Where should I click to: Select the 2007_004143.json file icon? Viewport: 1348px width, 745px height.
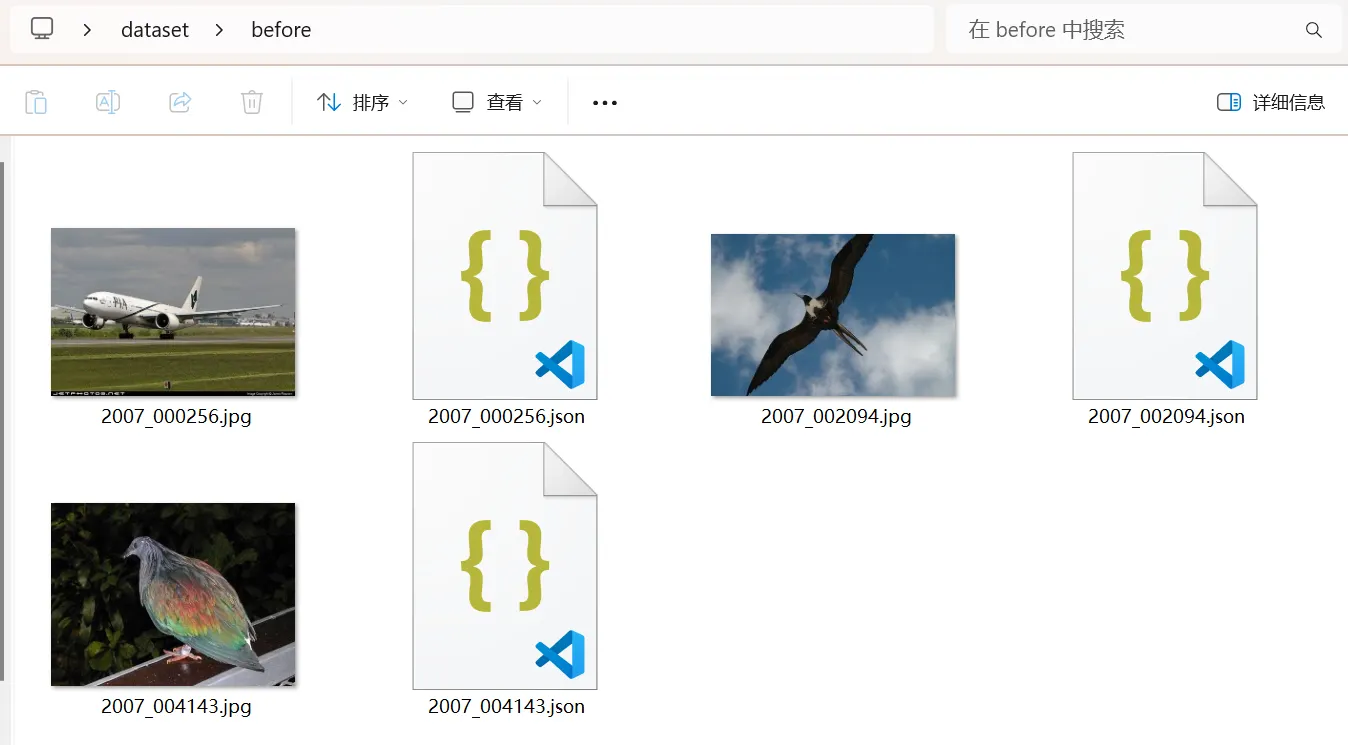click(x=505, y=566)
